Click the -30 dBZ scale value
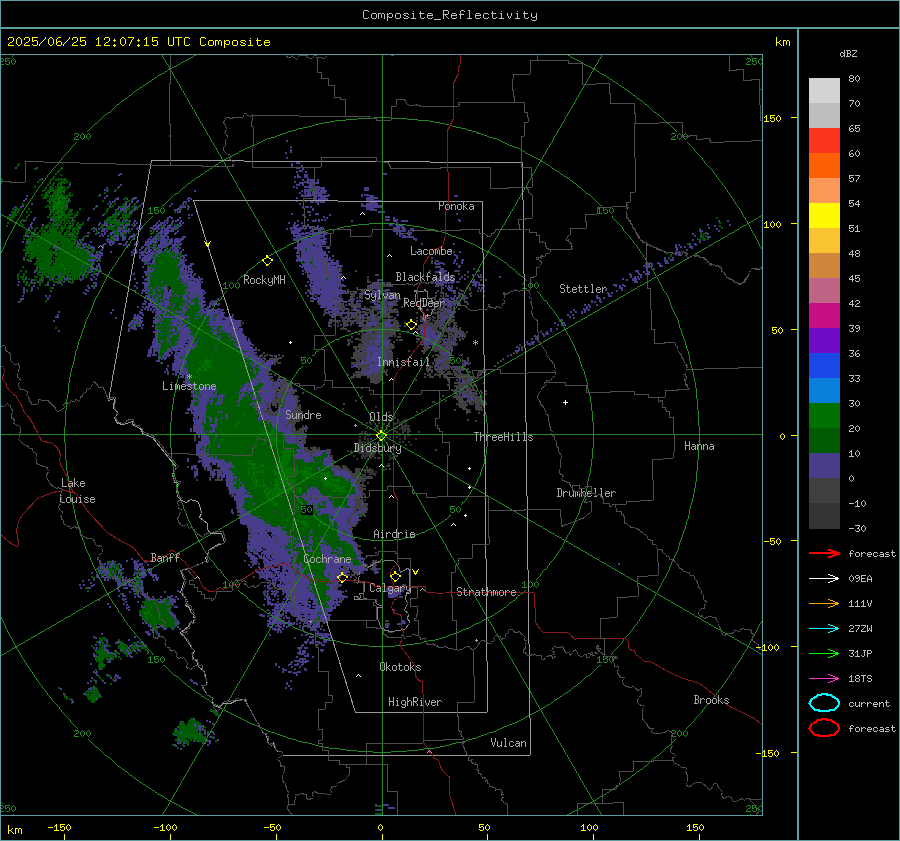 pos(857,528)
